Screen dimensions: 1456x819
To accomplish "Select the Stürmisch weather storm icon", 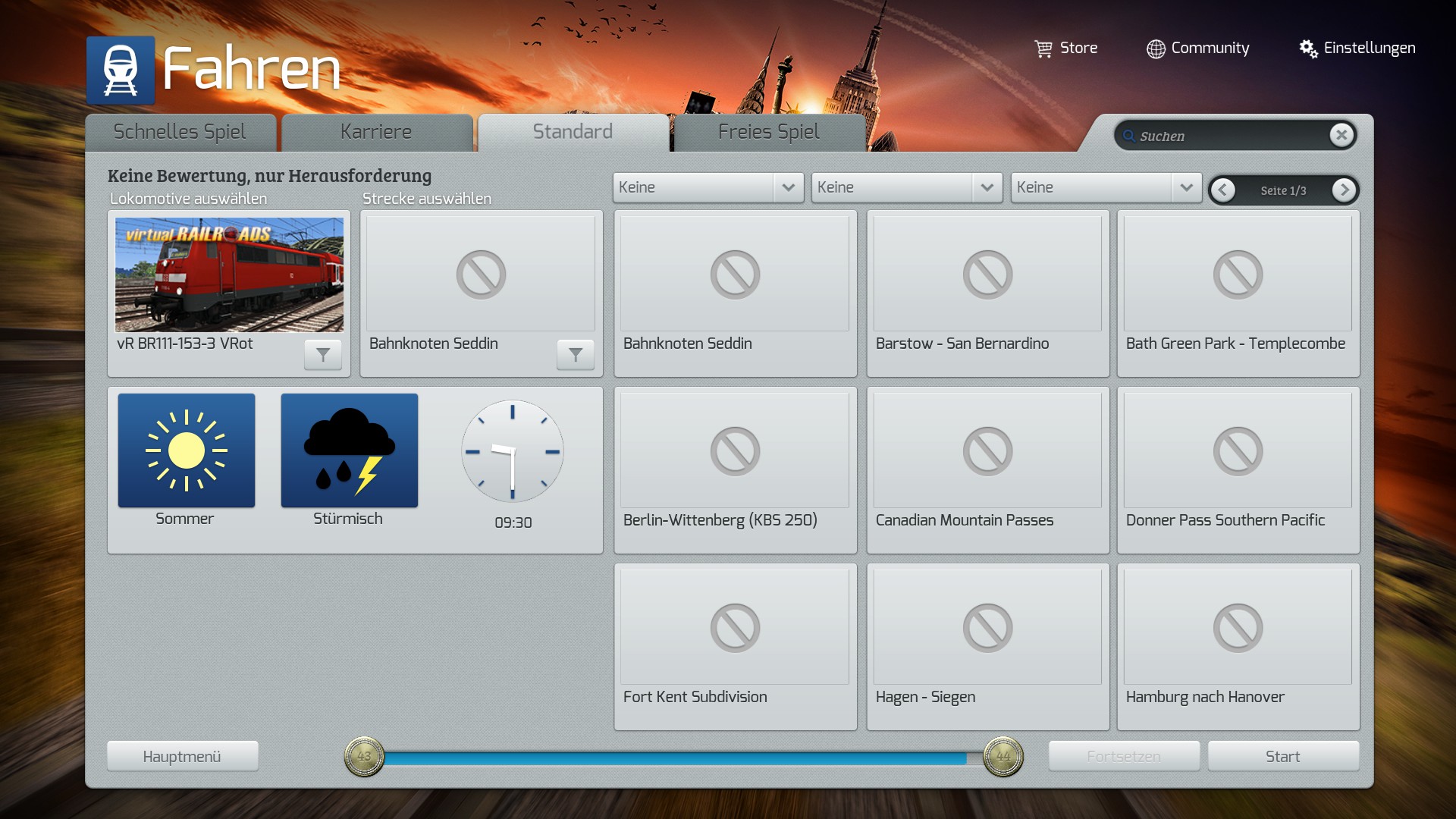I will pyautogui.click(x=350, y=450).
